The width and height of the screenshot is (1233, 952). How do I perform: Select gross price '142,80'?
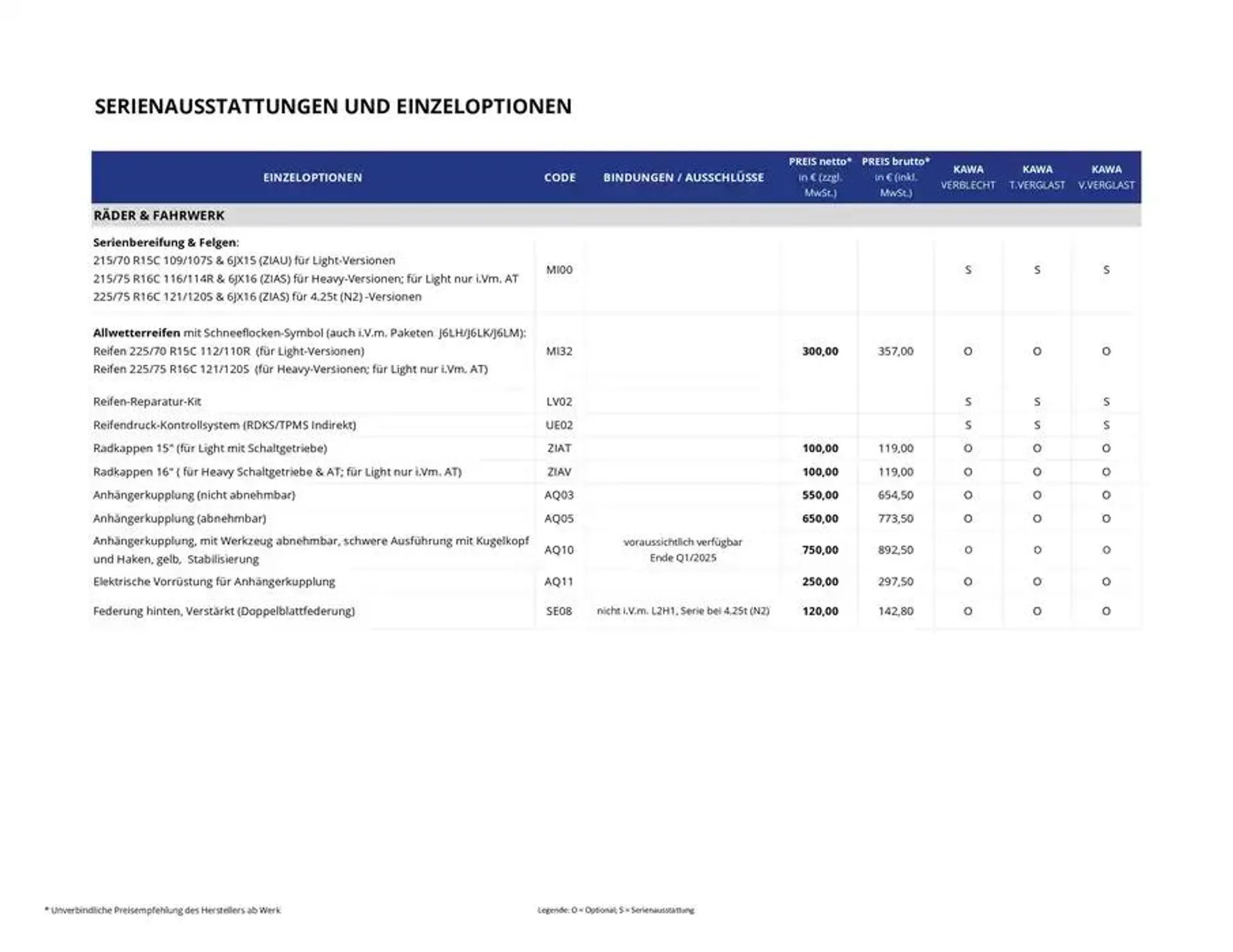pyautogui.click(x=895, y=611)
